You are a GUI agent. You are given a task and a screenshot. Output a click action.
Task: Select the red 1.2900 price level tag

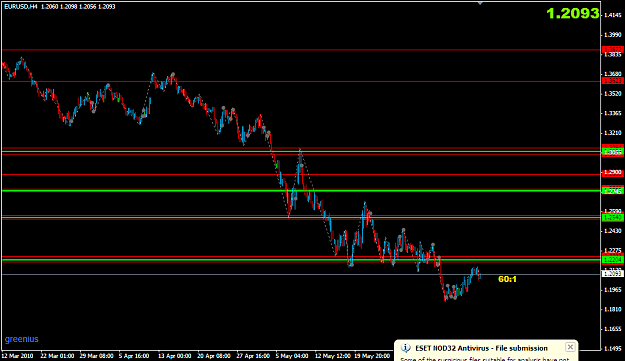coord(613,173)
